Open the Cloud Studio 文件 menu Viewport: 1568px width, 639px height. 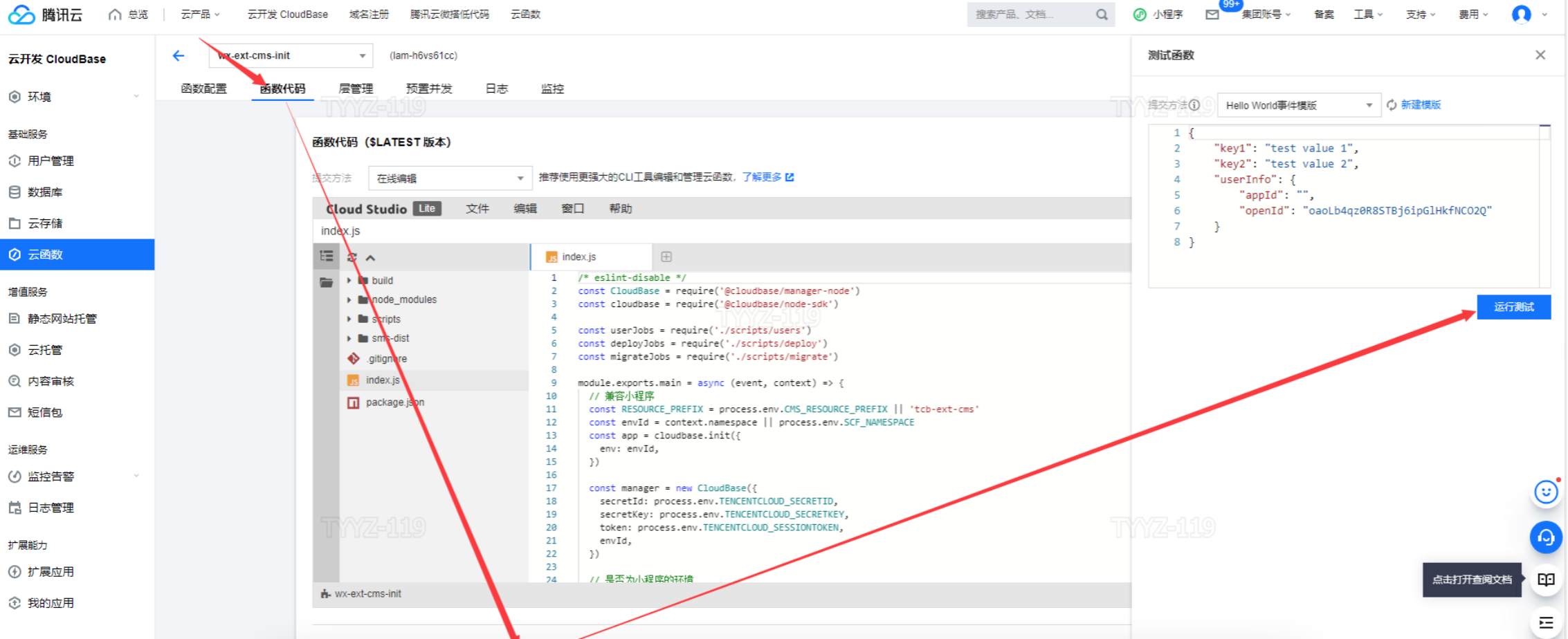tap(477, 208)
